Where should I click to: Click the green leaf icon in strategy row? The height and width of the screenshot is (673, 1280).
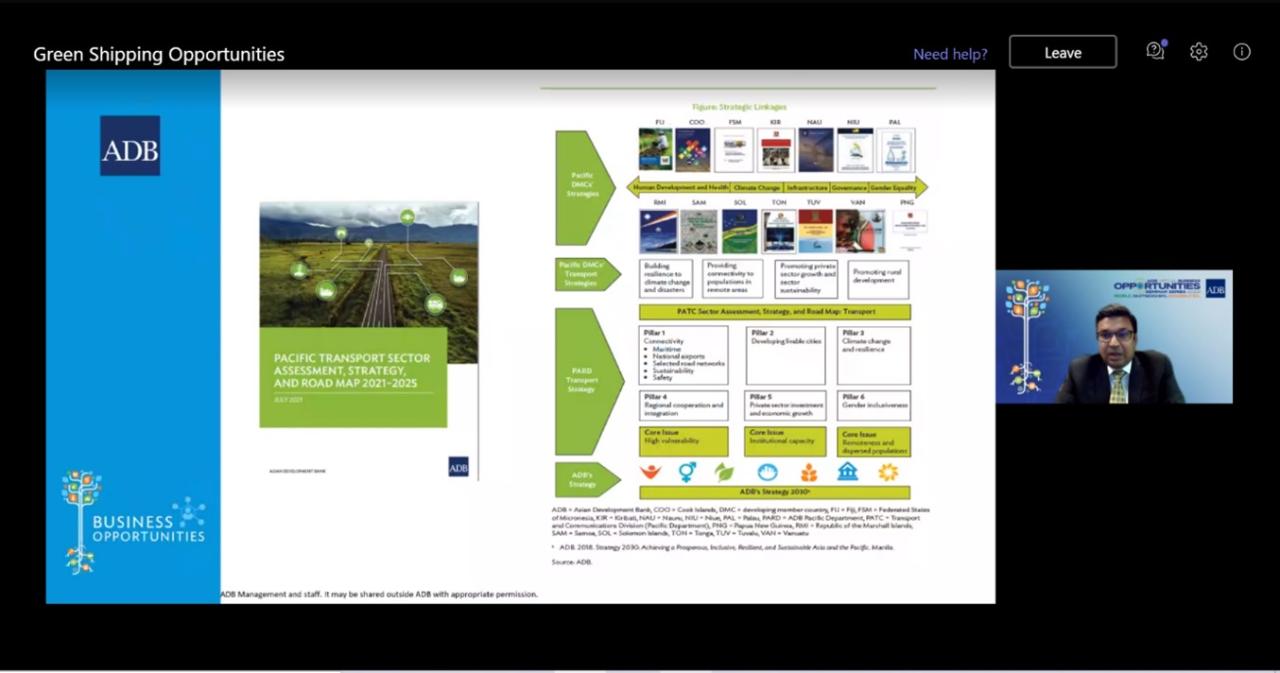coord(724,472)
